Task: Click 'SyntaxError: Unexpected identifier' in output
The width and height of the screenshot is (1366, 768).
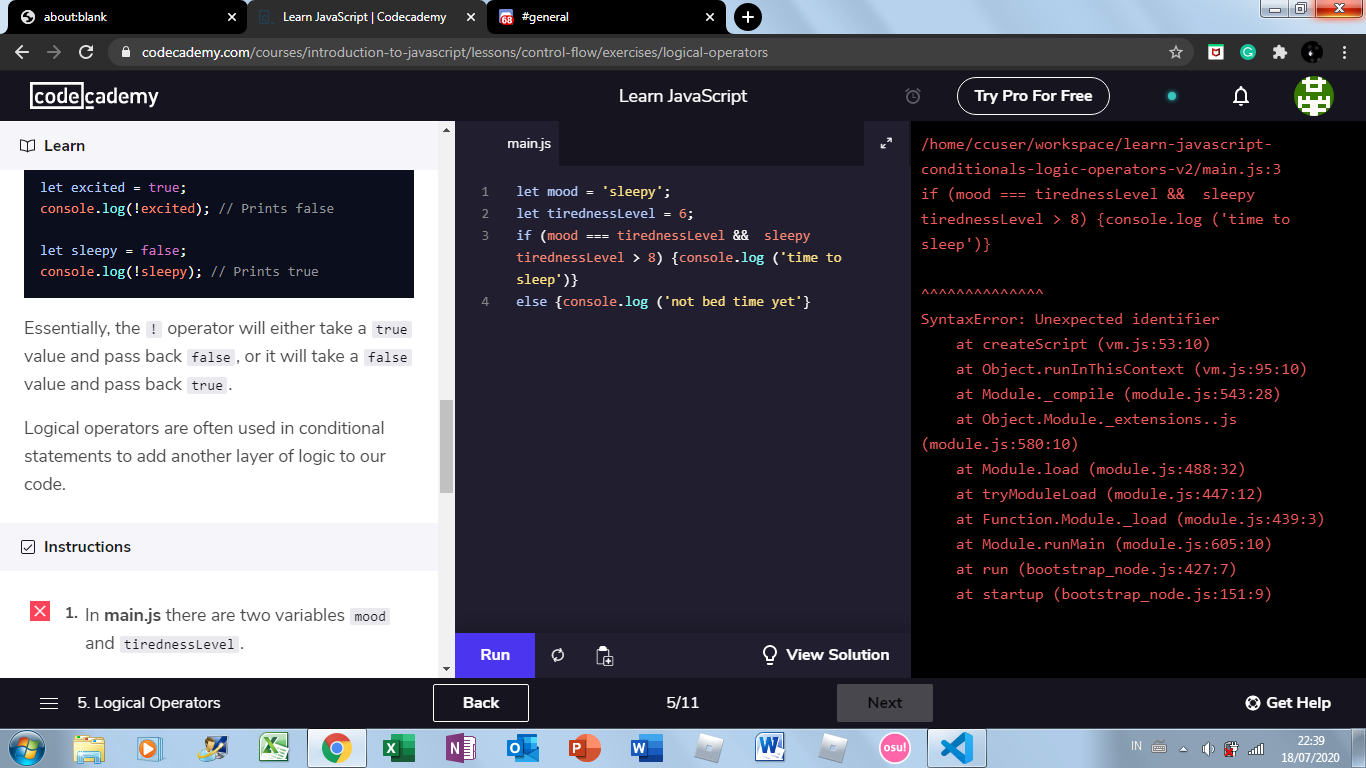Action: click(1070, 319)
